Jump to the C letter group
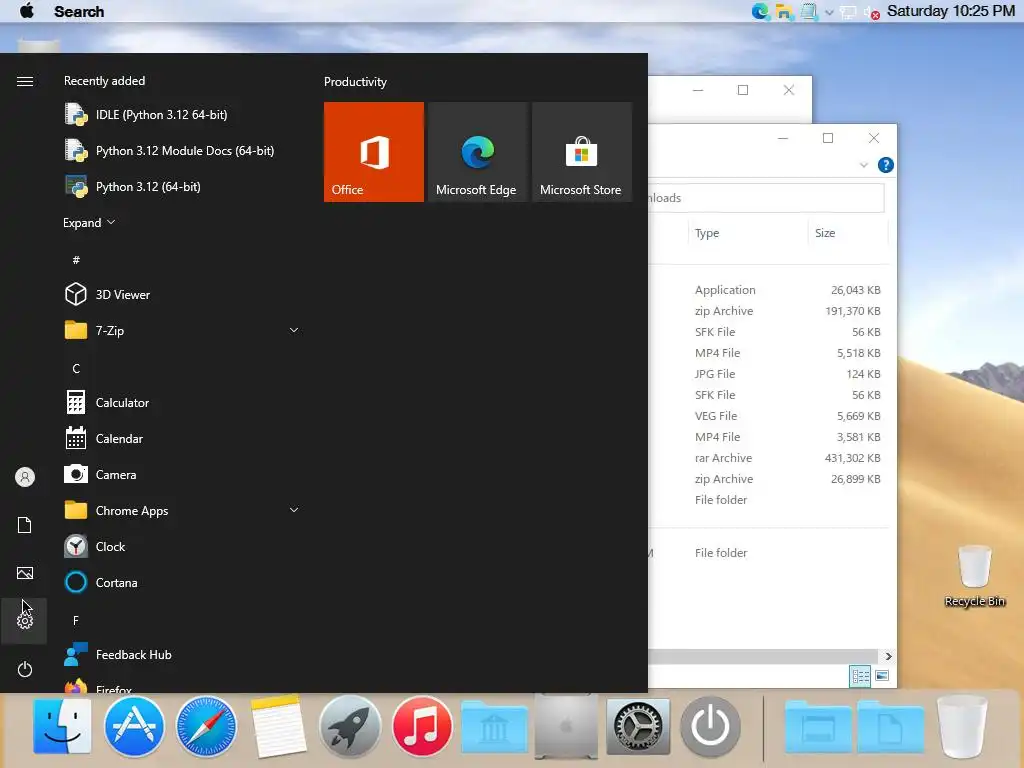The height and width of the screenshot is (768, 1024). click(x=76, y=368)
